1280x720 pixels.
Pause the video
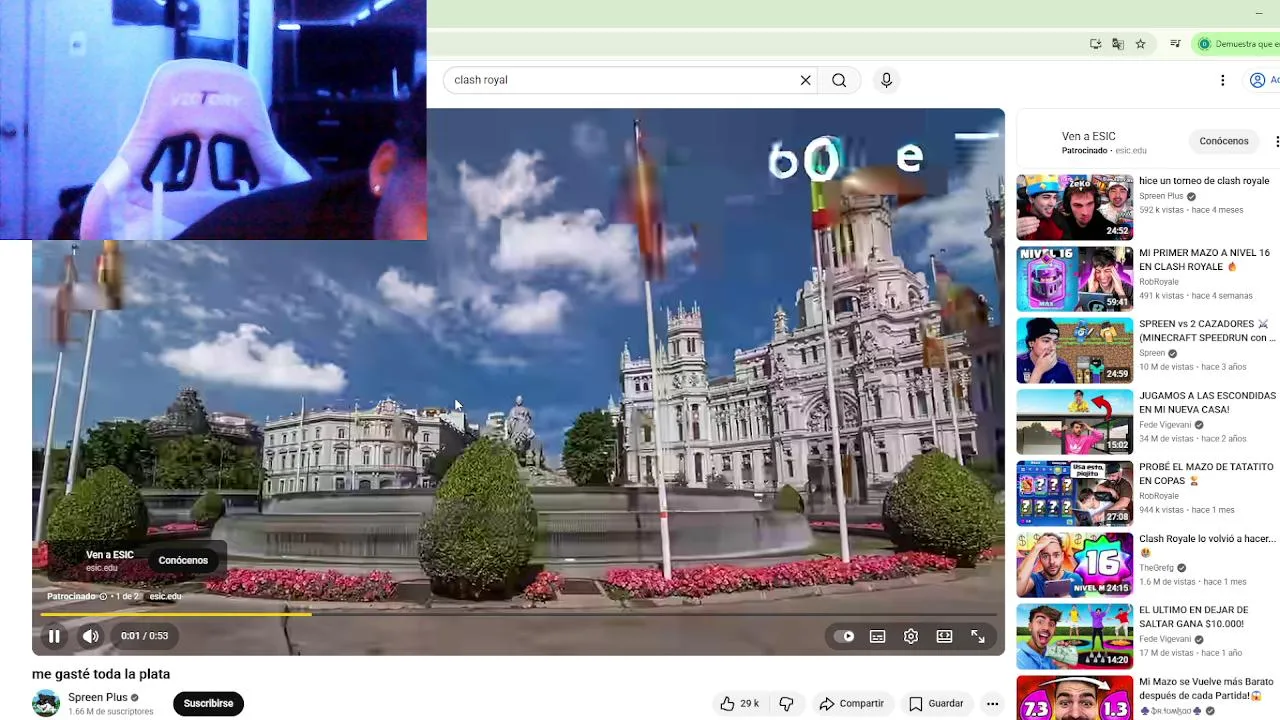coord(54,636)
